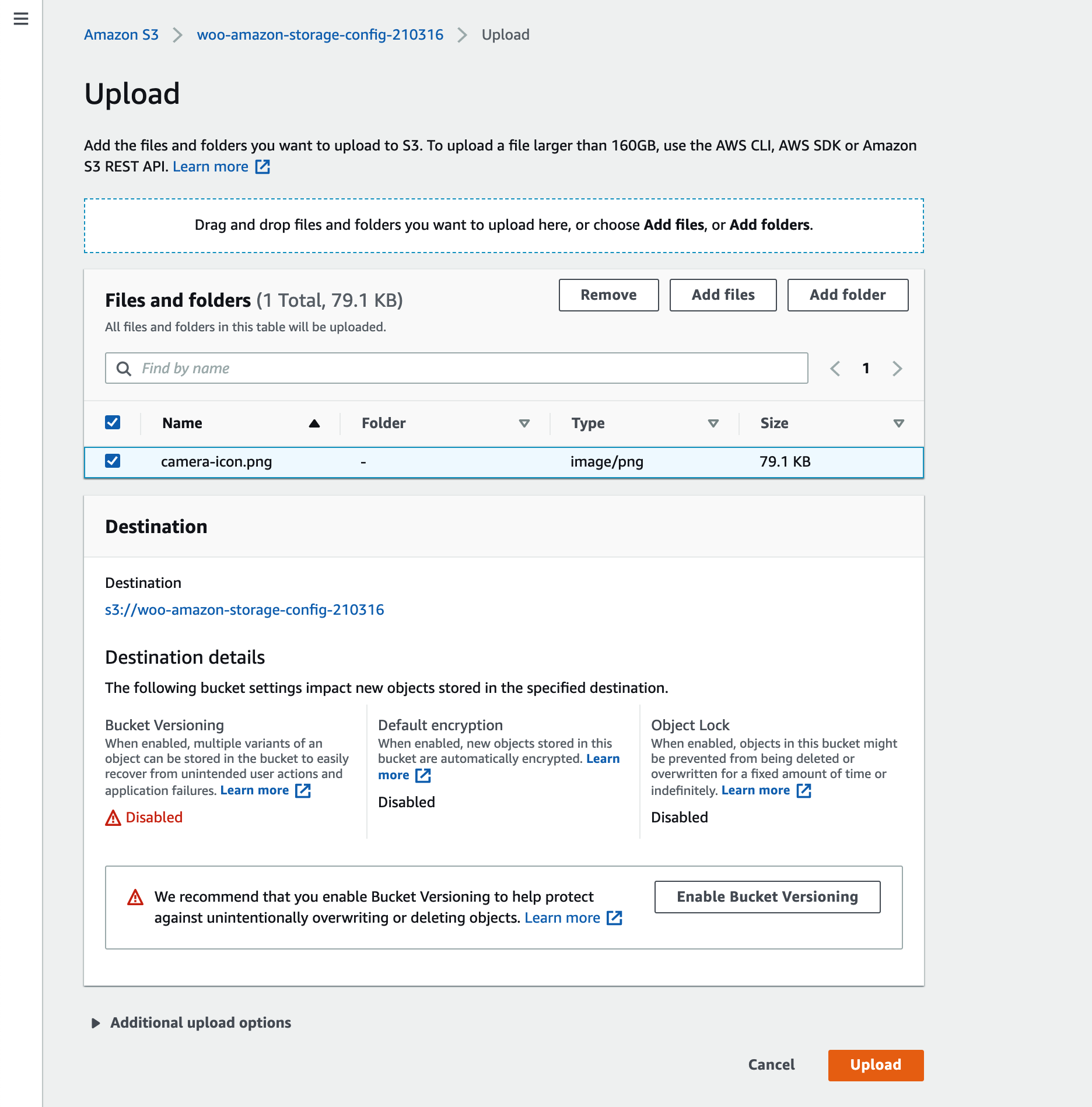Viewport: 1092px width, 1107px height.
Task: Click the magnifier icon in search field
Action: (124, 369)
